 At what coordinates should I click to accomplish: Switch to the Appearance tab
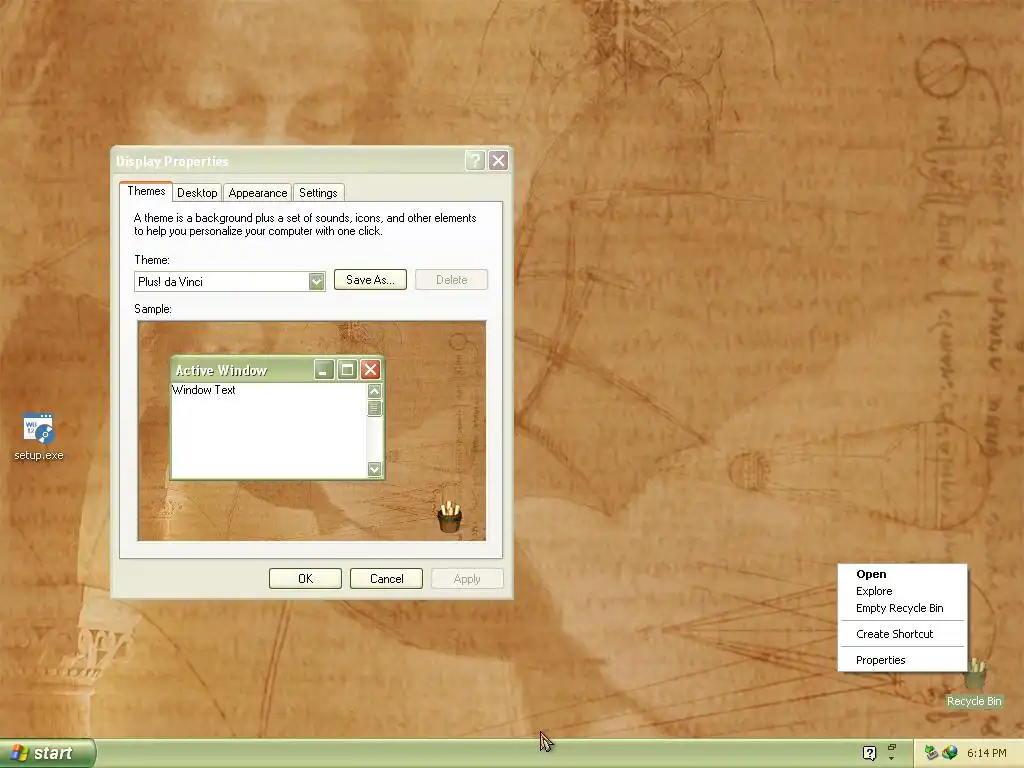pos(258,193)
